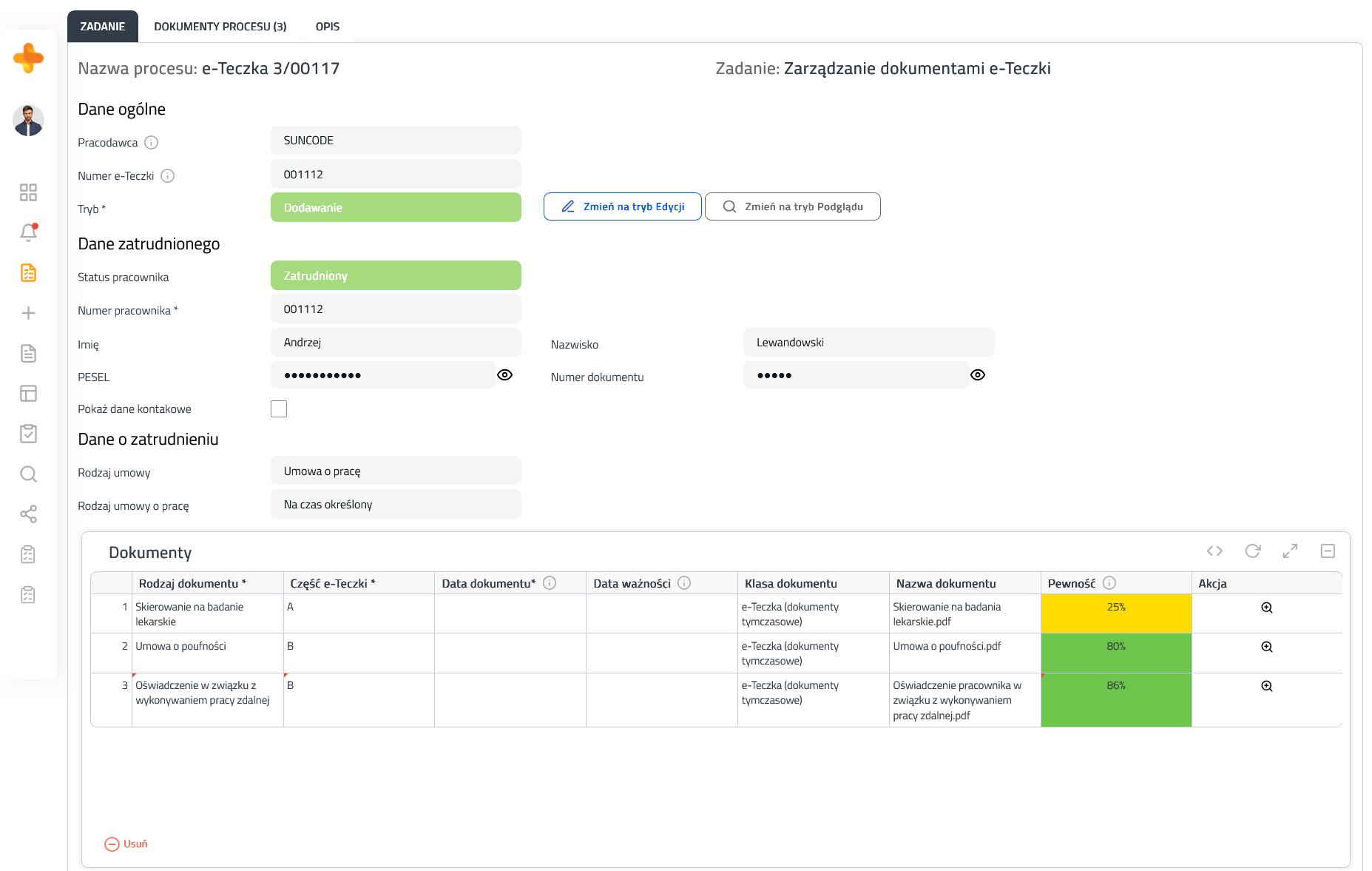
Task: Preview the Umowa o poufności document
Action: point(1266,647)
